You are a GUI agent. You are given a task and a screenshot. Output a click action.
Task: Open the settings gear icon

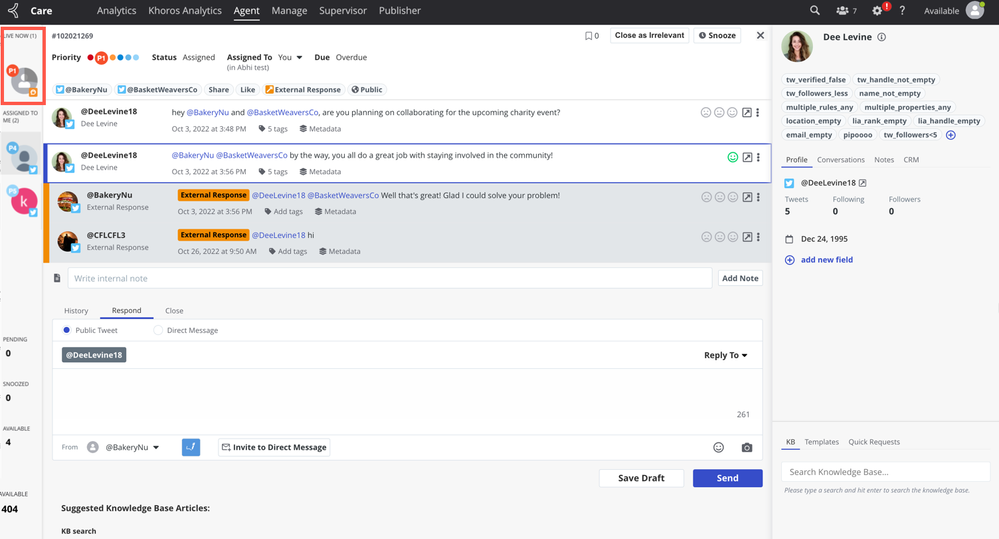point(877,11)
